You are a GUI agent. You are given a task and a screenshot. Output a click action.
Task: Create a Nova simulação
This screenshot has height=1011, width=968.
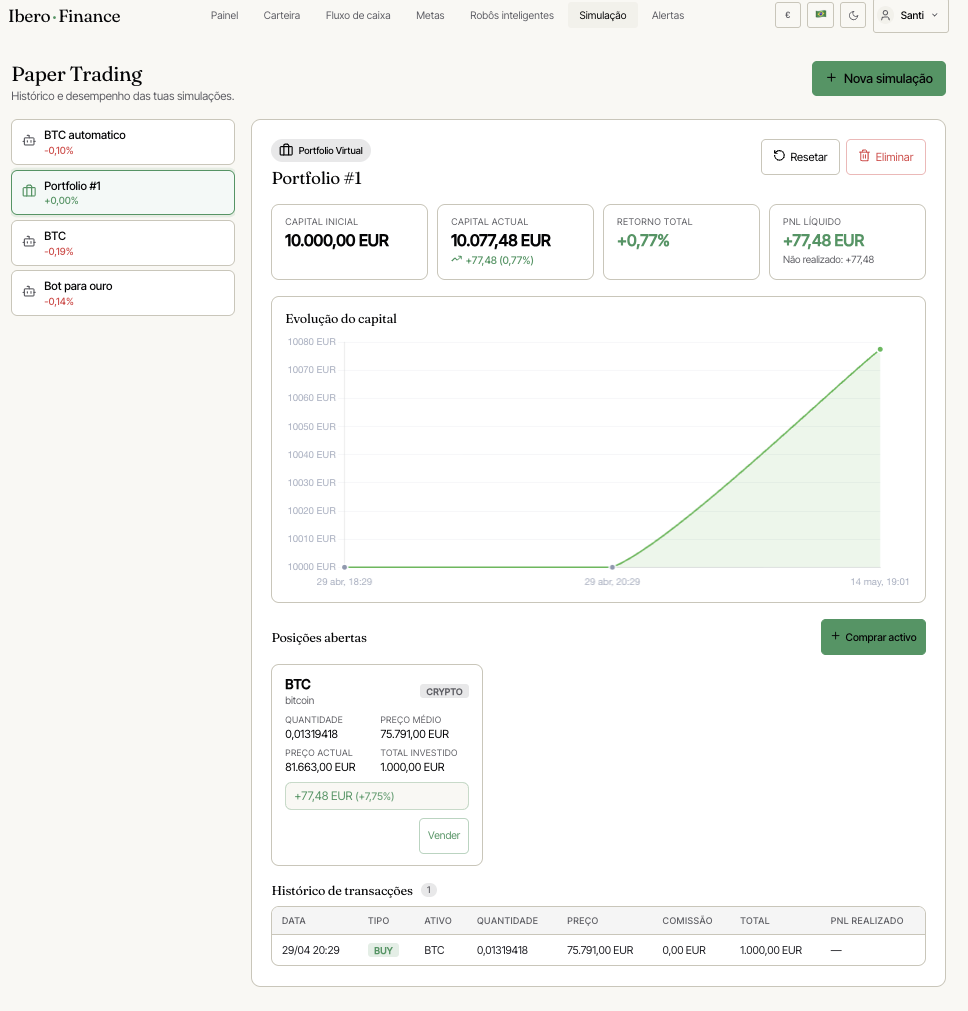pyautogui.click(x=878, y=79)
